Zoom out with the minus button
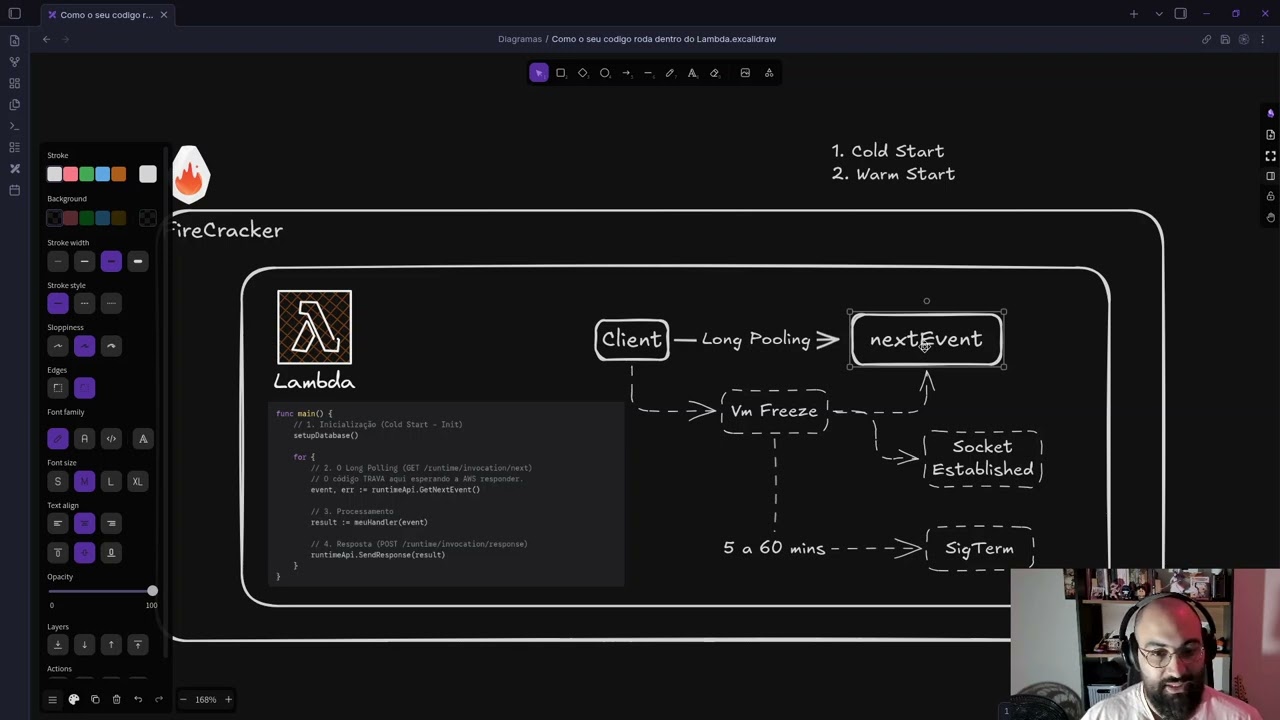This screenshot has width=1280, height=720. click(183, 699)
